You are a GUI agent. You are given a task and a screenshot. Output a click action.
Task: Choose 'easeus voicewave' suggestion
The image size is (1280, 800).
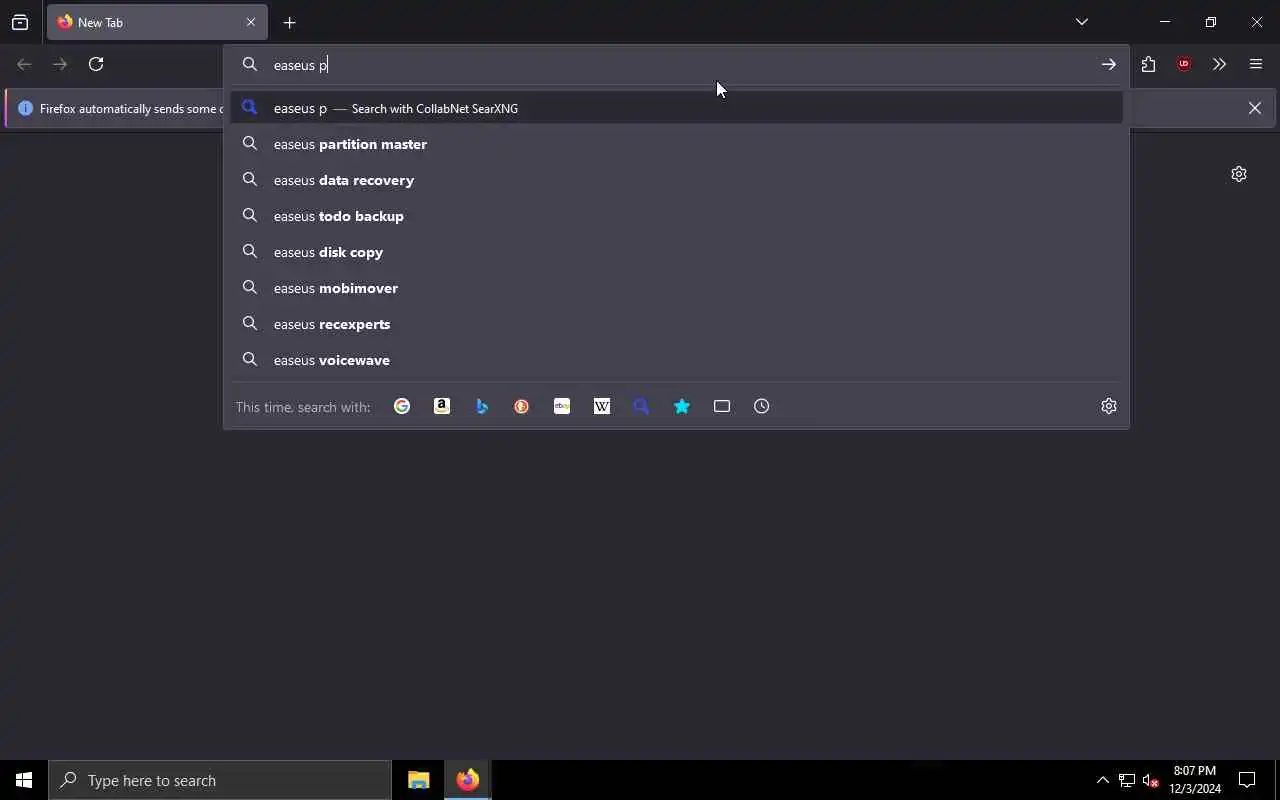click(676, 360)
